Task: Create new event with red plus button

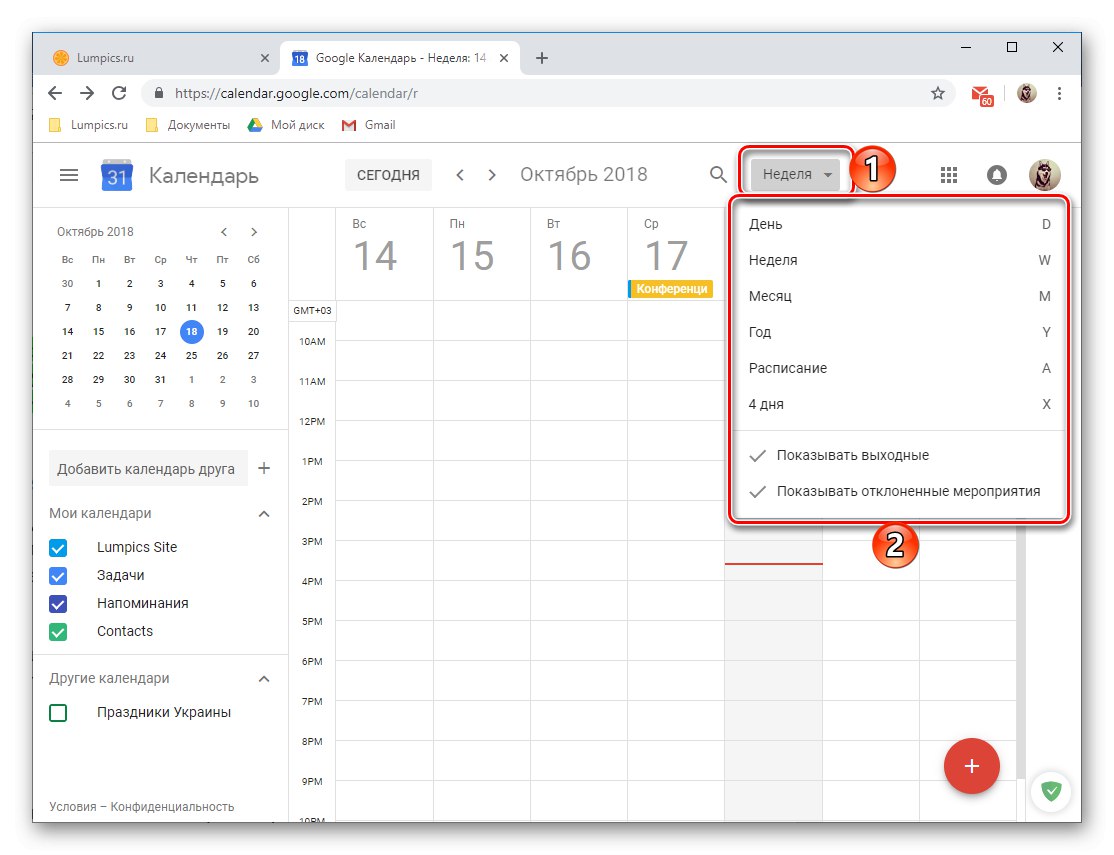Action: point(971,766)
